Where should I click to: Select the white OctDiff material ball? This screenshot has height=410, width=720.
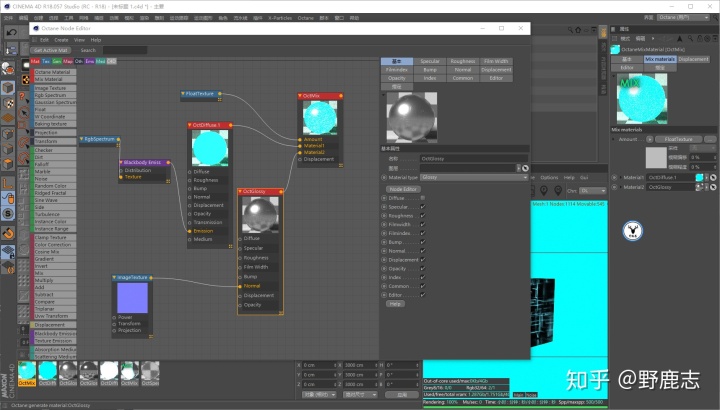tap(109, 371)
